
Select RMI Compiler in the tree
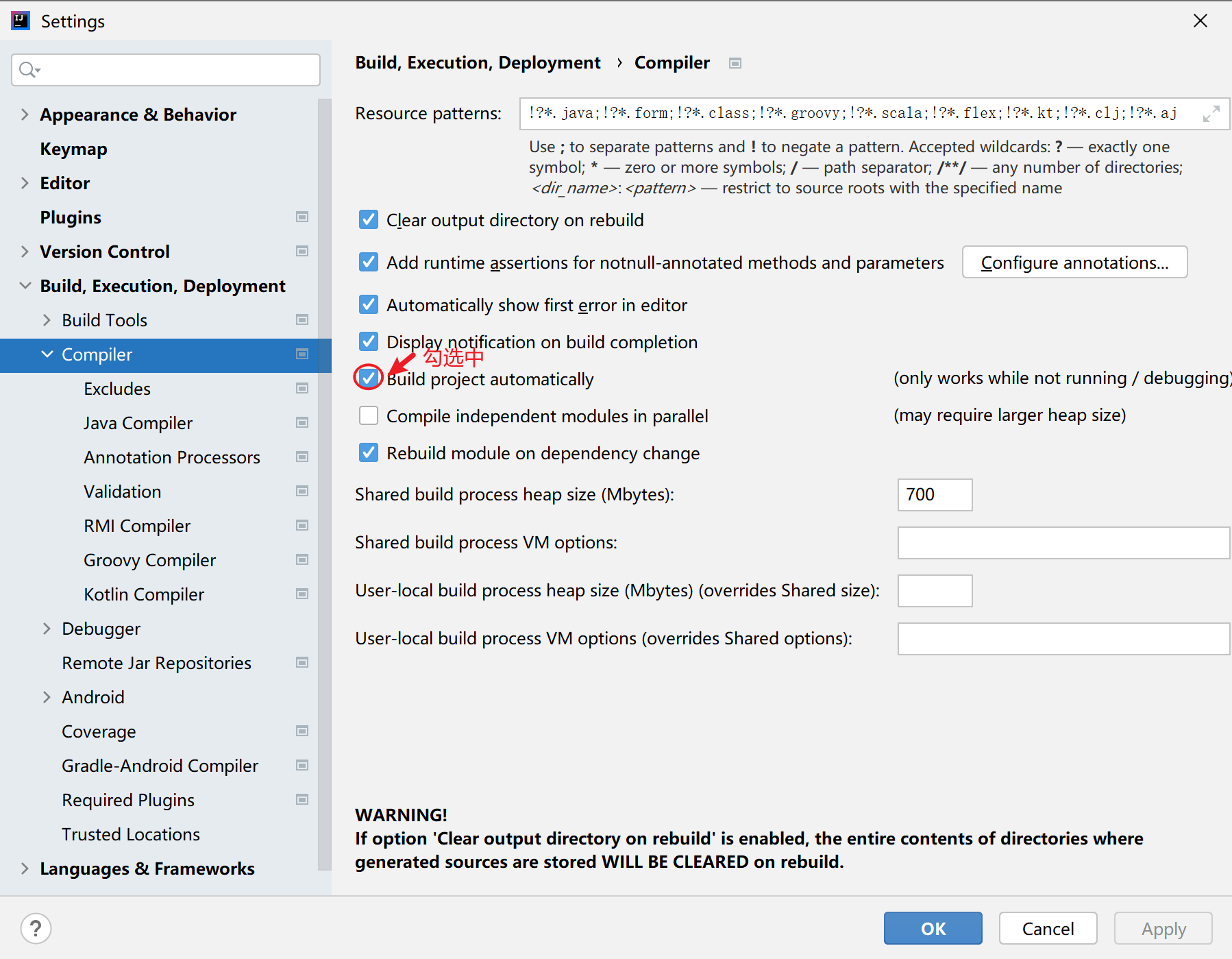(x=137, y=526)
